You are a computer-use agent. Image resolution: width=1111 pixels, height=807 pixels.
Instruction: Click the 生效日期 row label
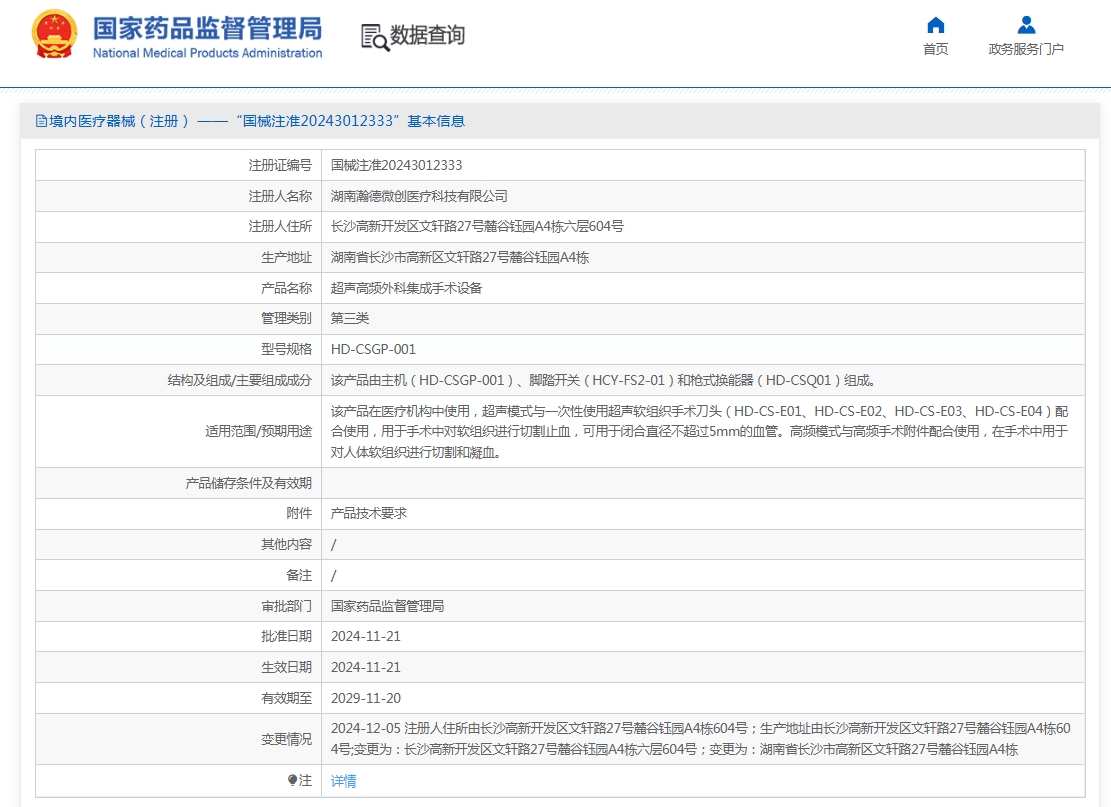[x=286, y=667]
